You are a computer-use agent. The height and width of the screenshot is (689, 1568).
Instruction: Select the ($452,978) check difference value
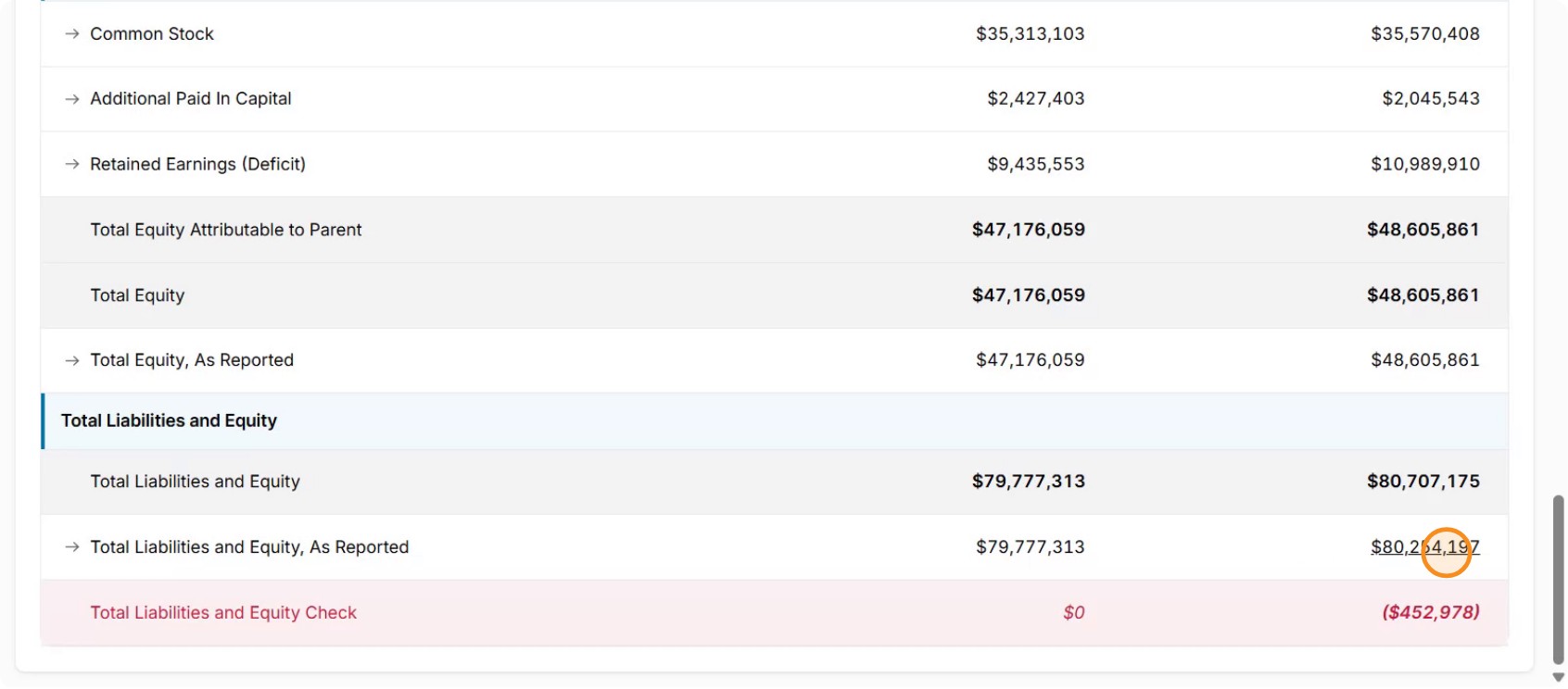pyautogui.click(x=1431, y=612)
